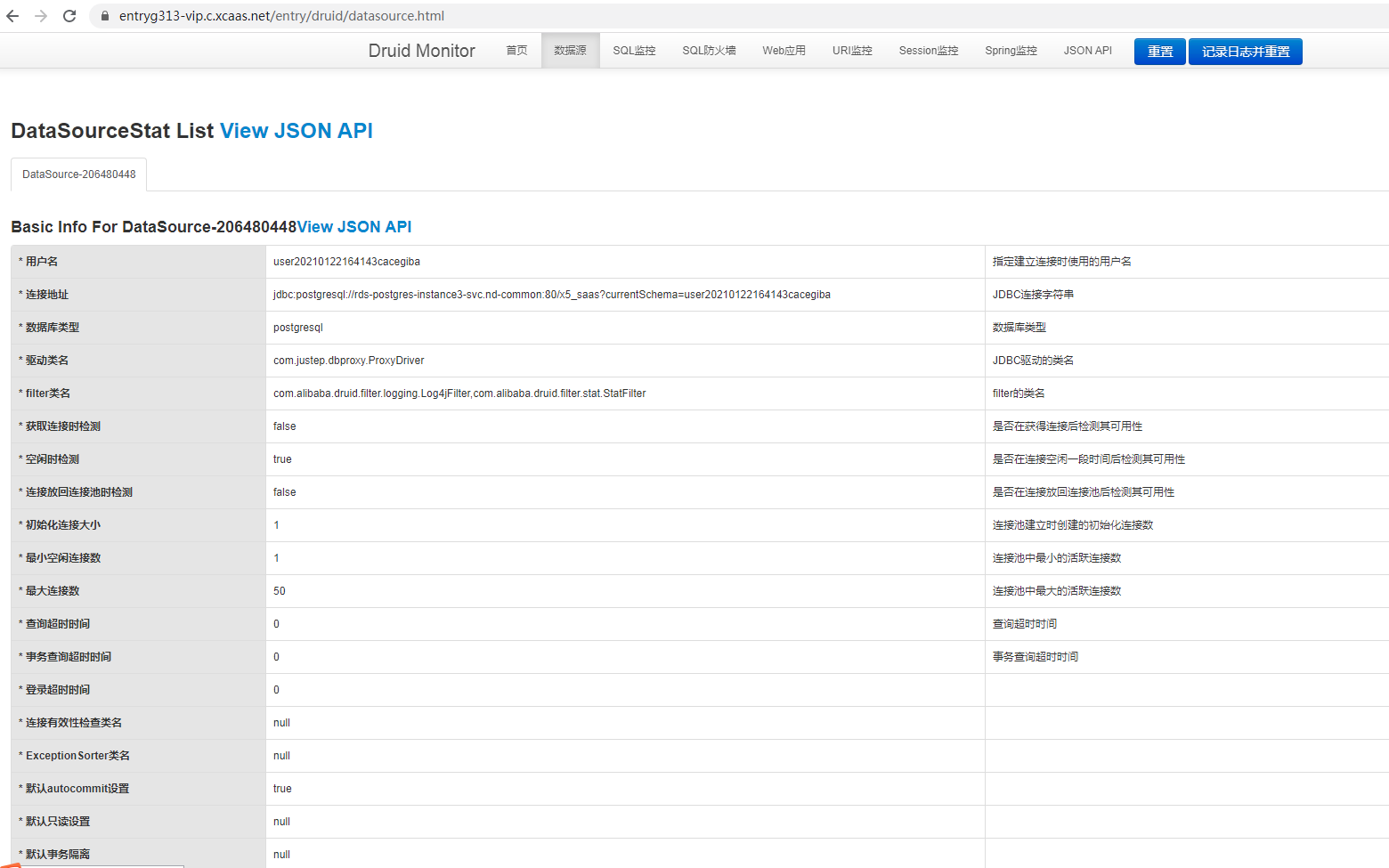Screen dimensions: 1389x868
Task: Click the description 指定建立连接时使用的用户名
Action: point(1062,262)
